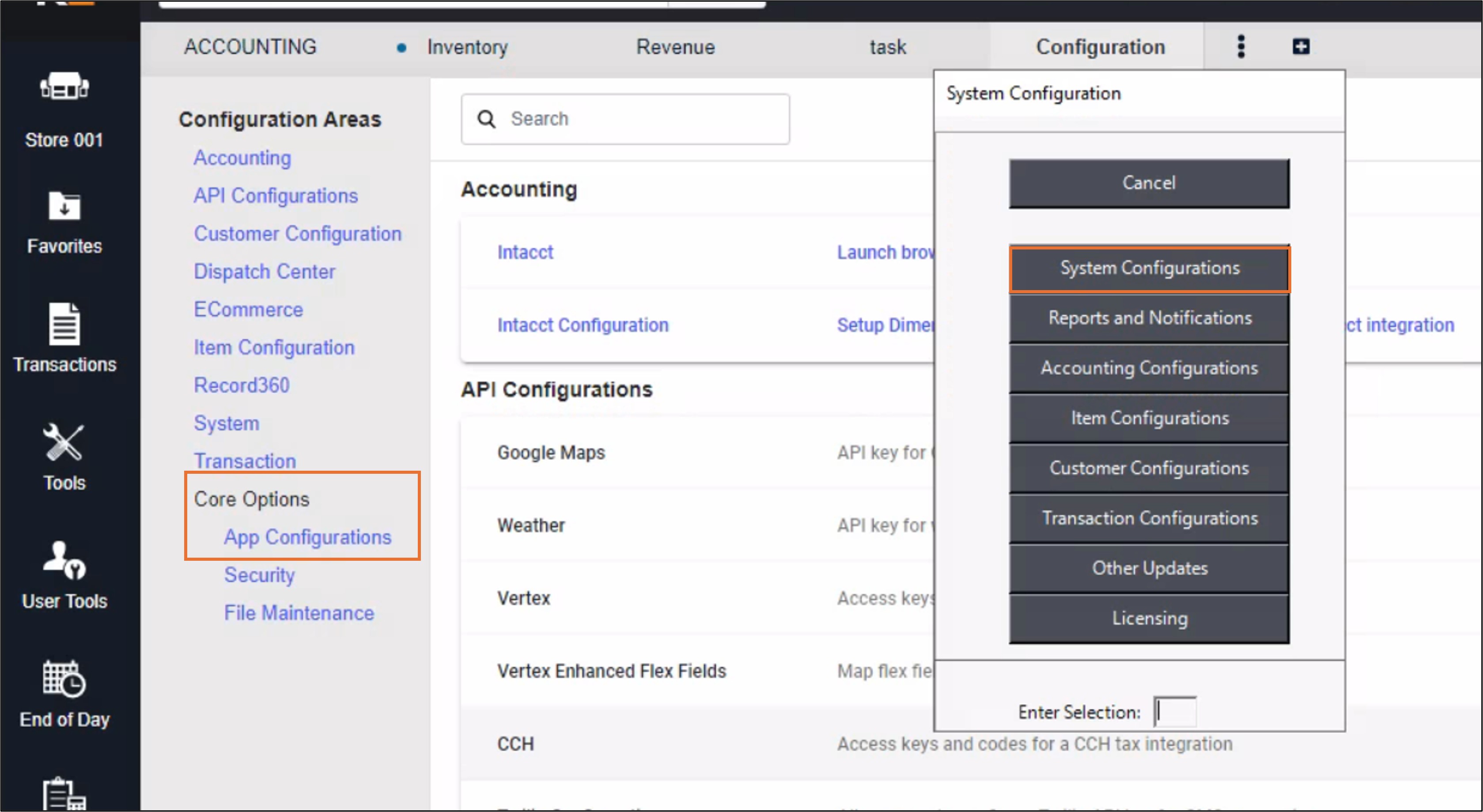
Task: Click the plus add tab icon
Action: [x=1301, y=47]
